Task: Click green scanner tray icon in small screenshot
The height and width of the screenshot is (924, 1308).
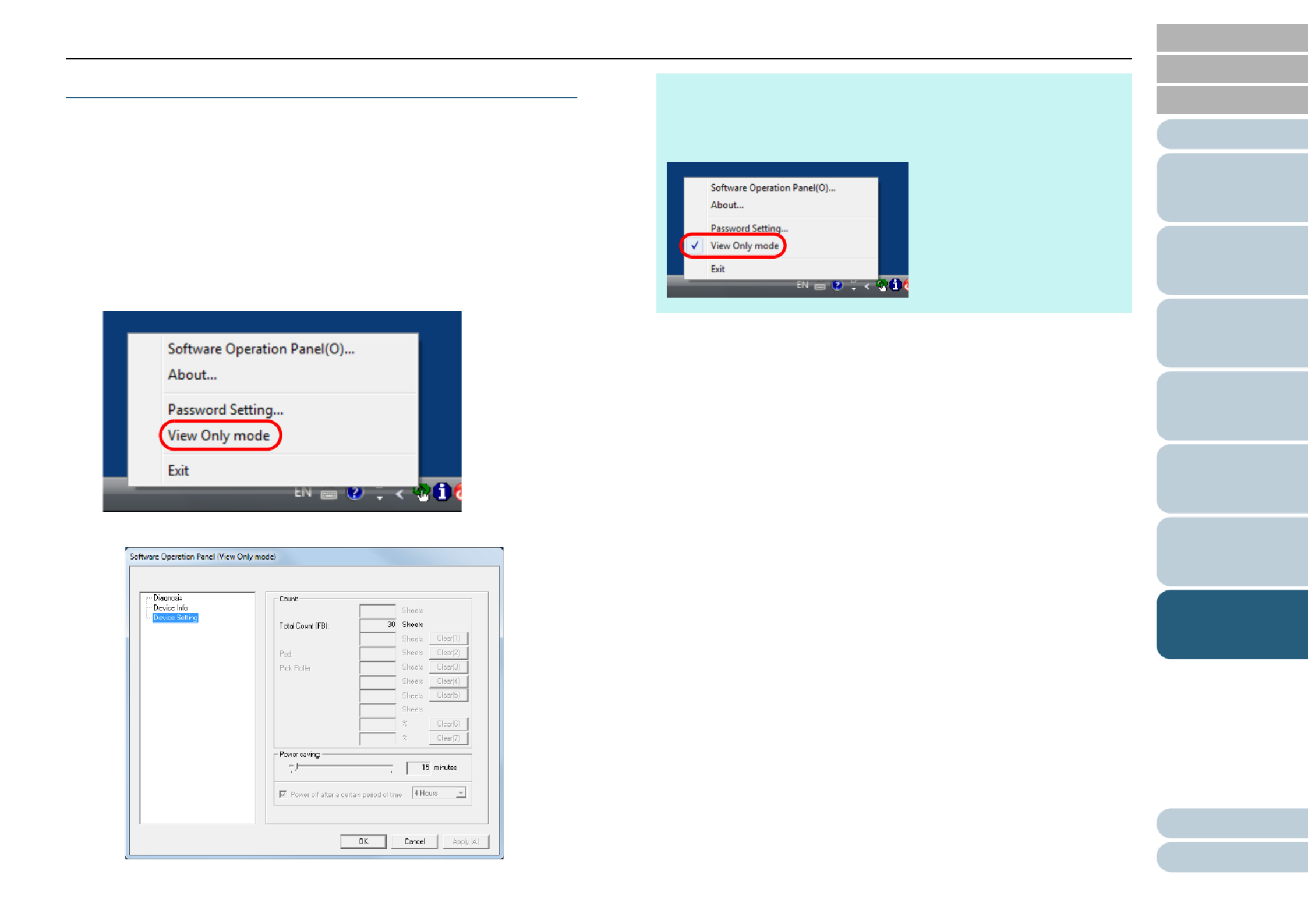Action: 882,285
